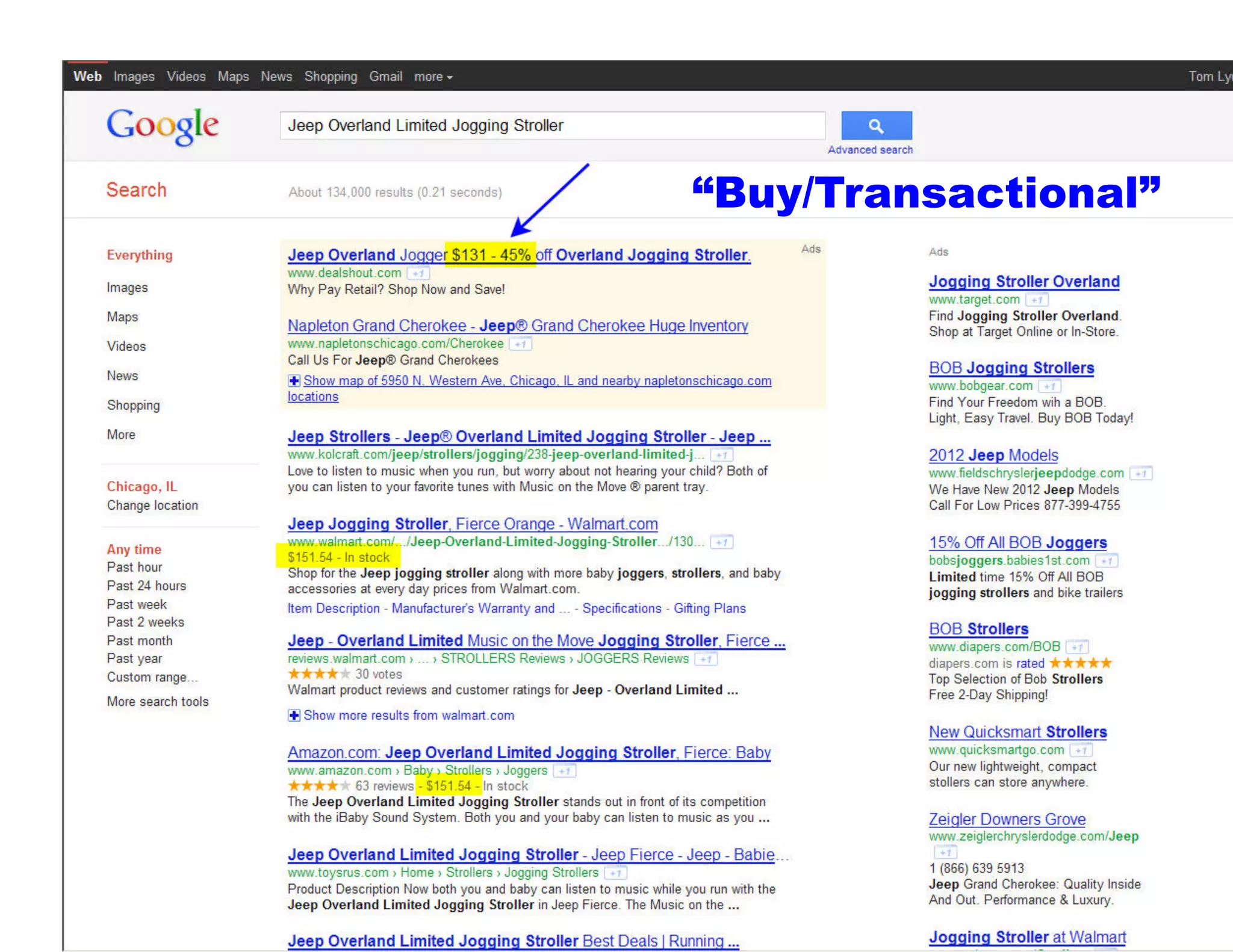The width and height of the screenshot is (1233, 952).
Task: Open Napleton Grand Cherokee ad title
Action: pyautogui.click(x=518, y=326)
